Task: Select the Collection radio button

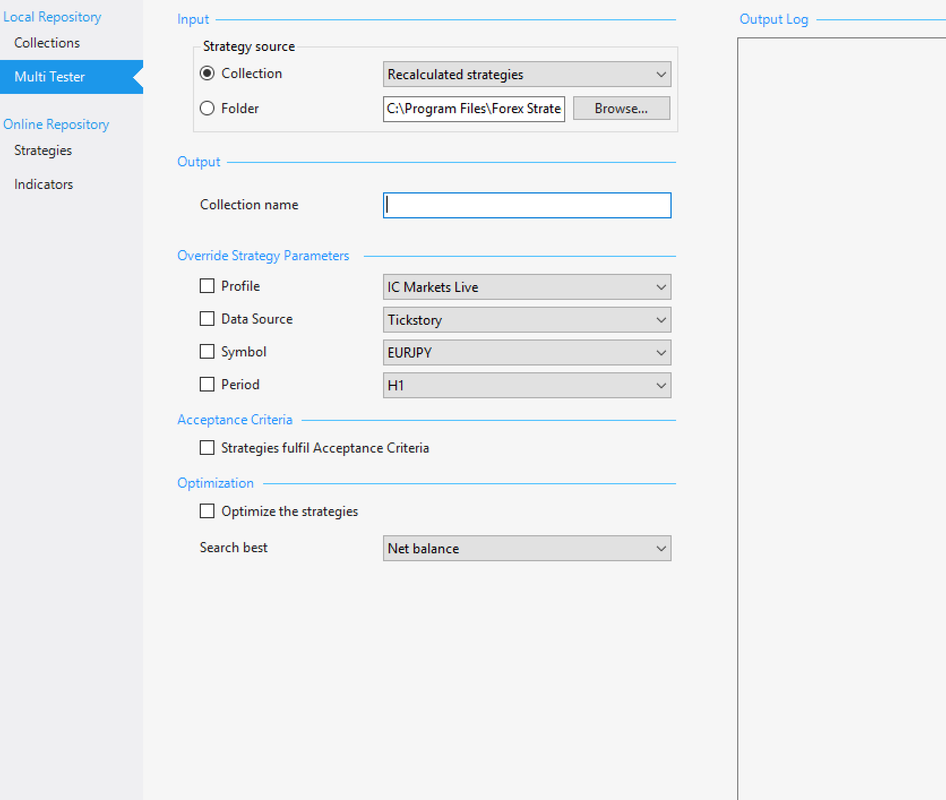Action: 207,73
